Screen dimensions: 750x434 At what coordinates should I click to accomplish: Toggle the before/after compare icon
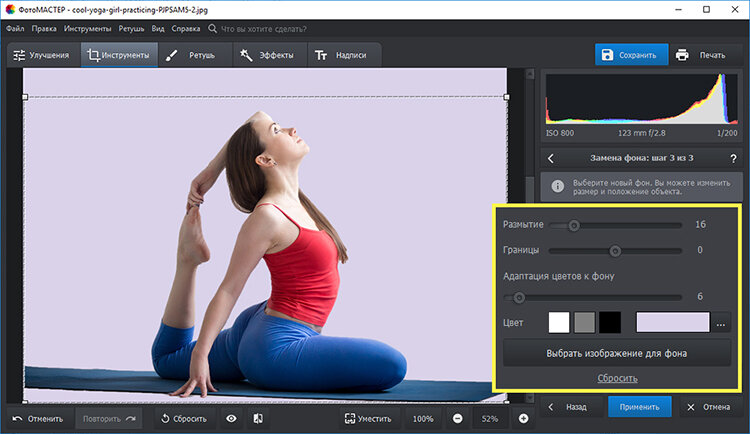coord(258,419)
